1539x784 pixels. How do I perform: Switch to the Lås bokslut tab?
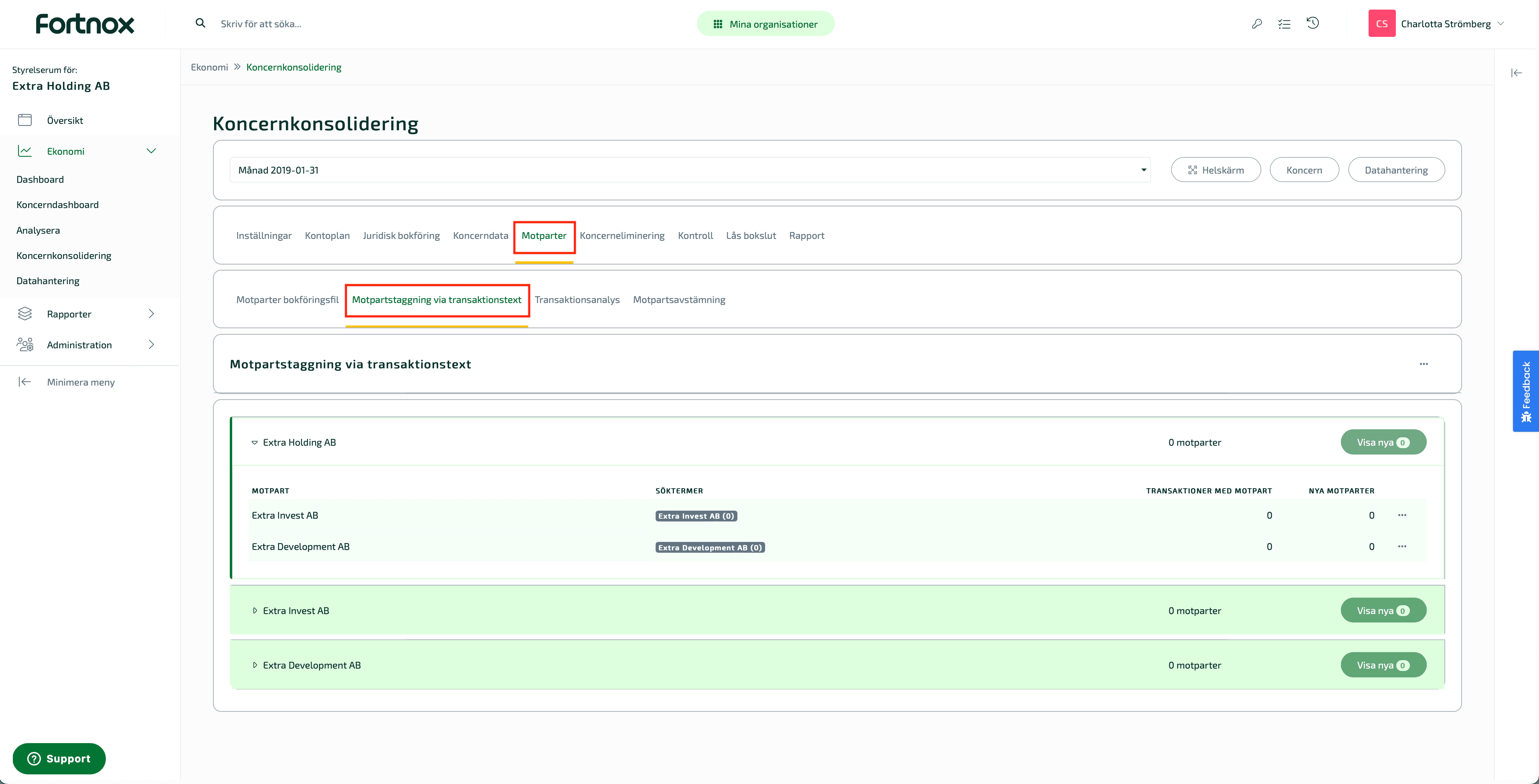pyautogui.click(x=751, y=235)
